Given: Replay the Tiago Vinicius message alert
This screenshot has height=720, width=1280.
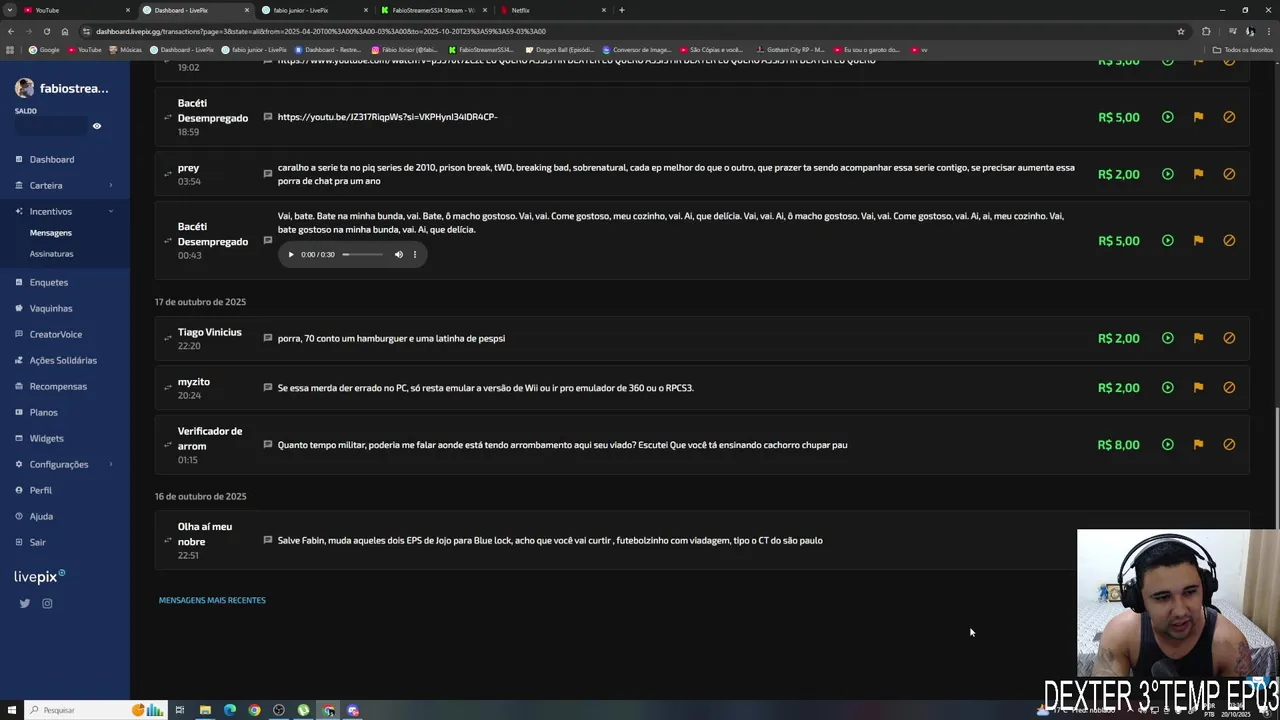Looking at the screenshot, I should tap(1167, 338).
